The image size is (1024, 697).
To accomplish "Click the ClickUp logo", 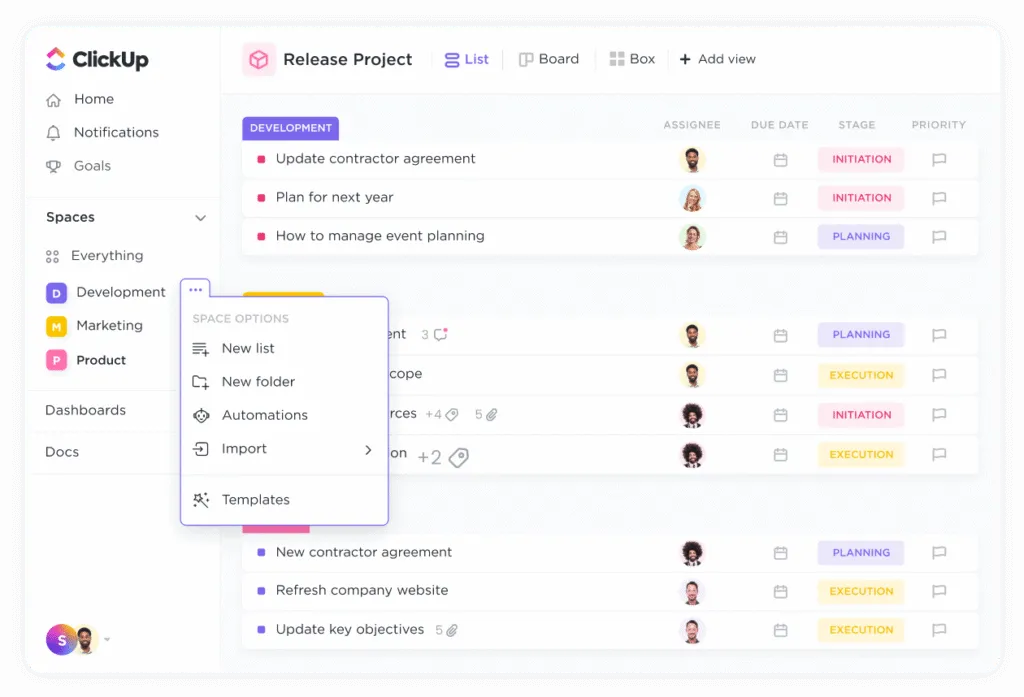I will coord(97,59).
